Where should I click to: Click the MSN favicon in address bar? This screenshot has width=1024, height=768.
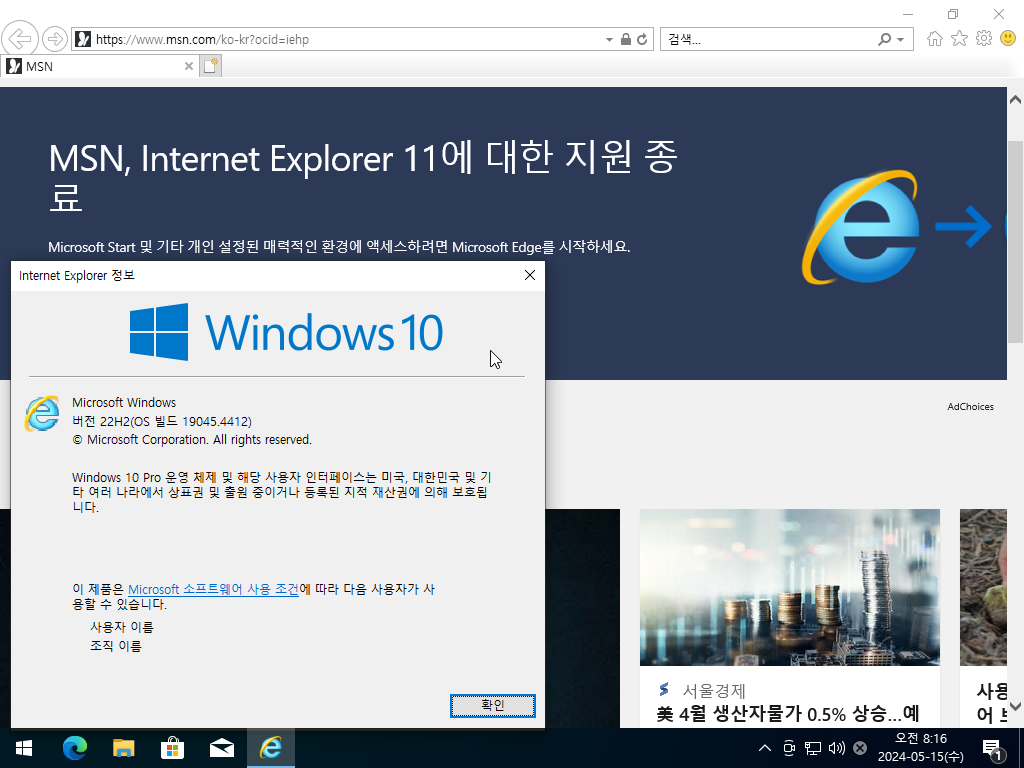83,39
